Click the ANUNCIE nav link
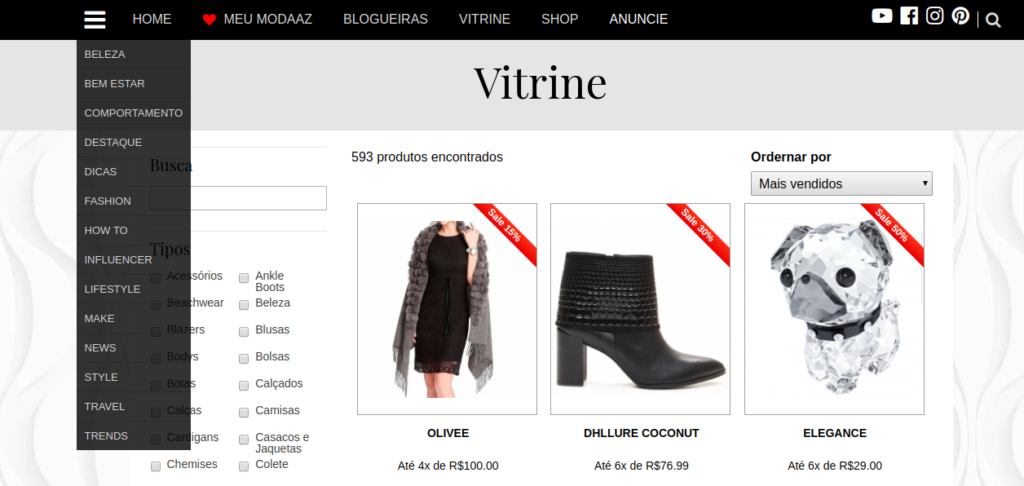 638,20
